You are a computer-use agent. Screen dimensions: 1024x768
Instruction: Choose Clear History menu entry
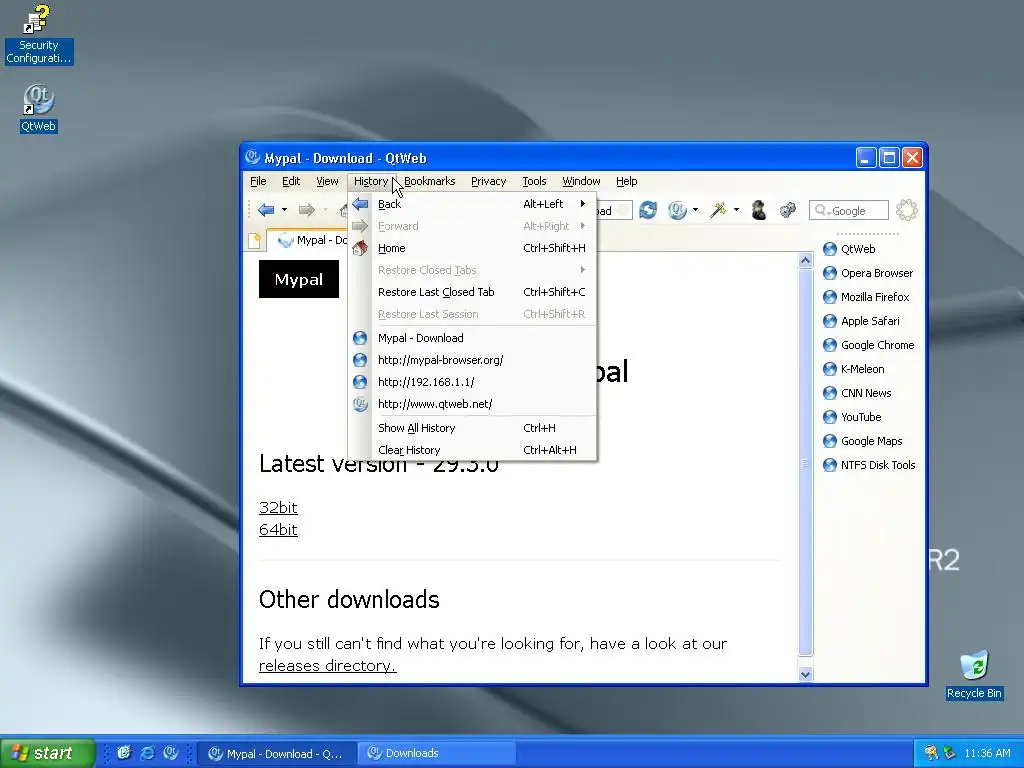coord(472,451)
